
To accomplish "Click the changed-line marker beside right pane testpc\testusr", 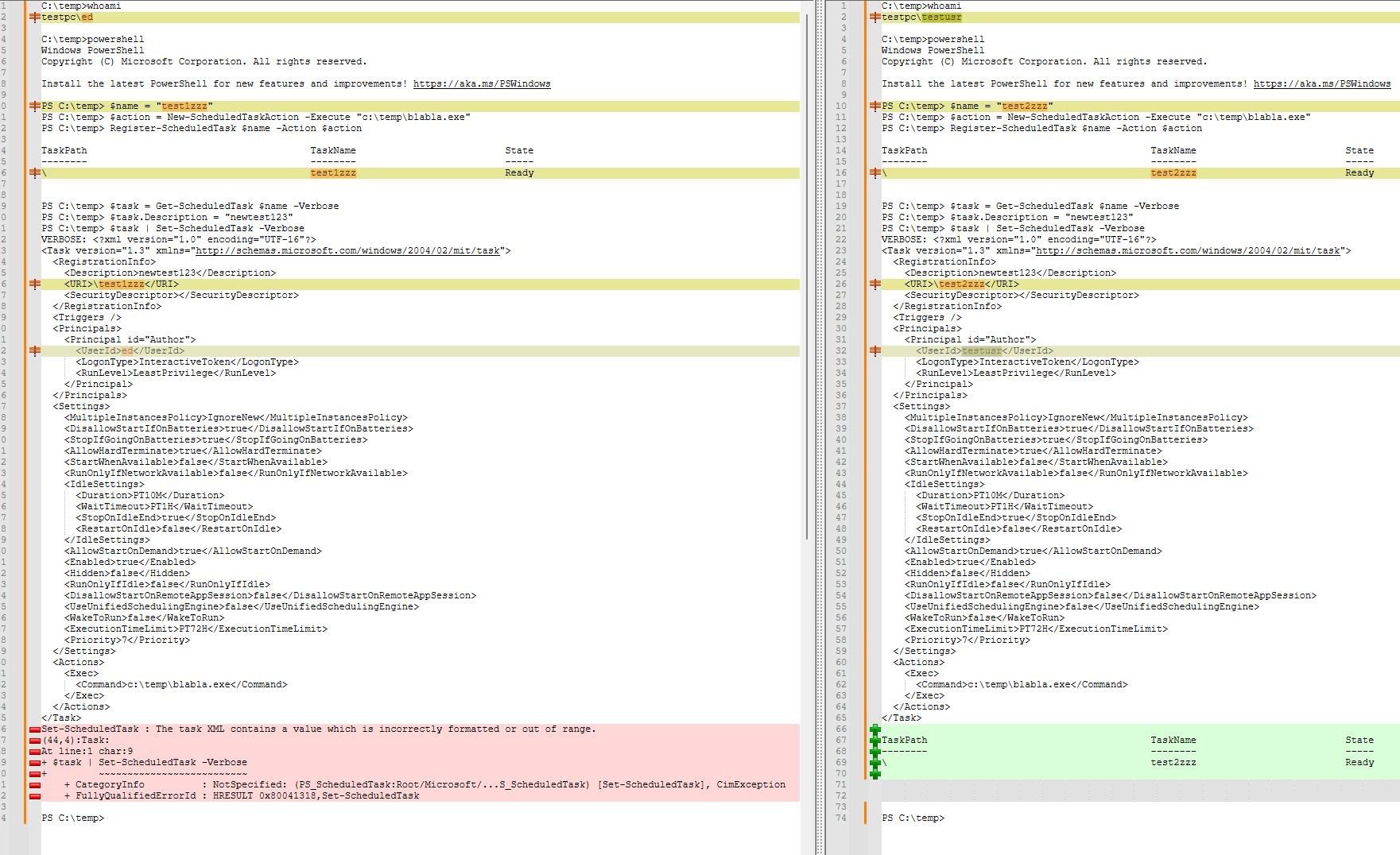I will point(875,17).
